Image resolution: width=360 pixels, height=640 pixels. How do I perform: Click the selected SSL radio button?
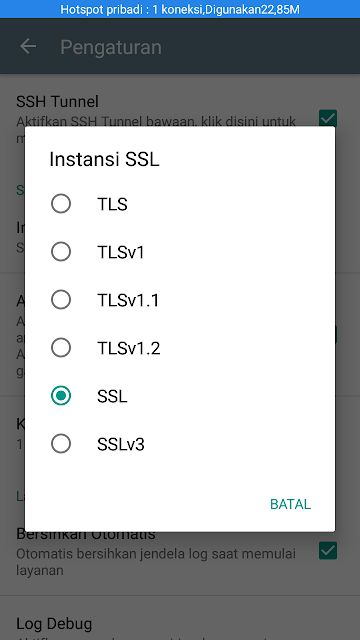click(61, 396)
